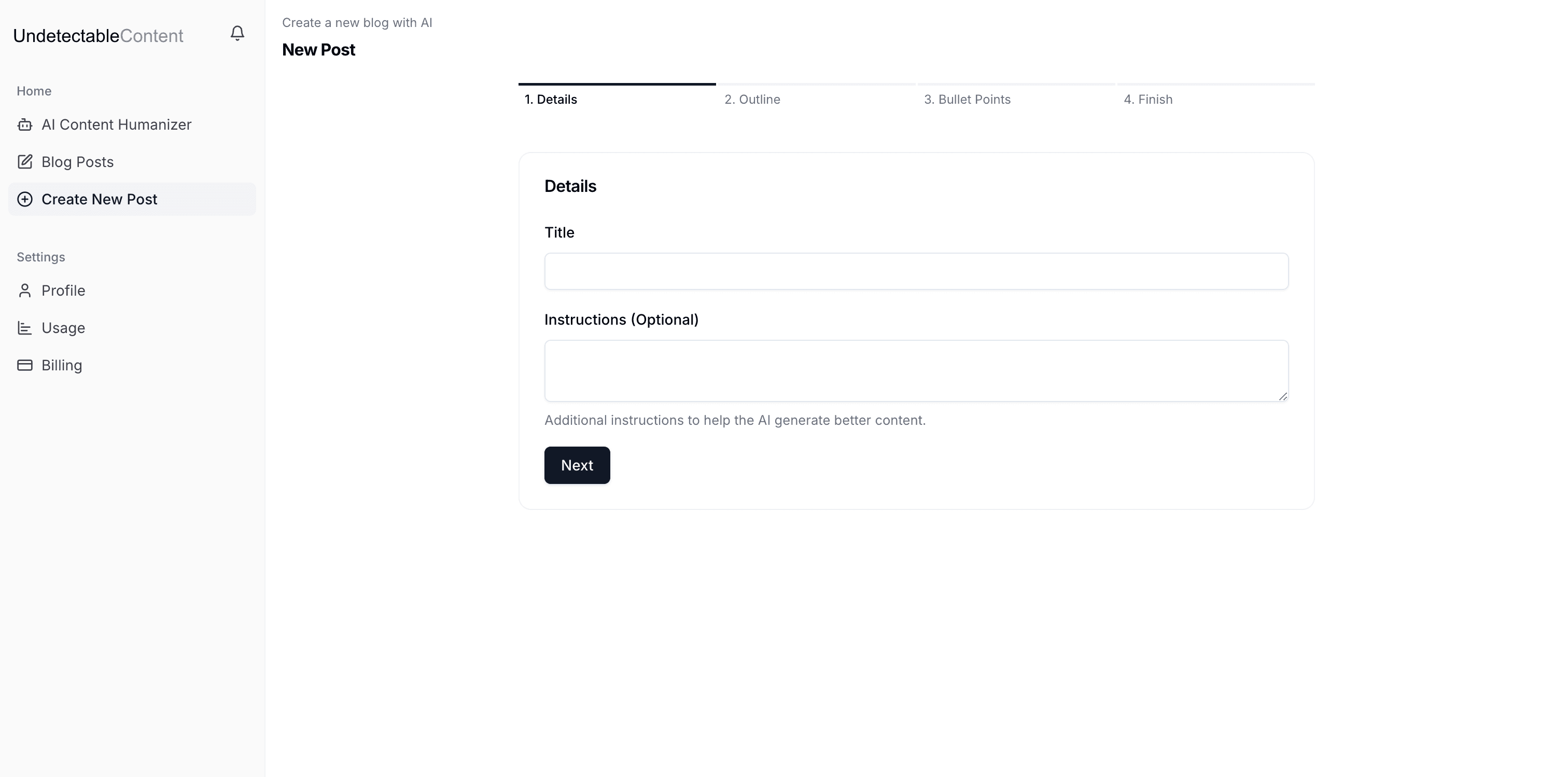Click the Usage chart icon
Image resolution: width=1568 pixels, height=777 pixels.
[25, 328]
